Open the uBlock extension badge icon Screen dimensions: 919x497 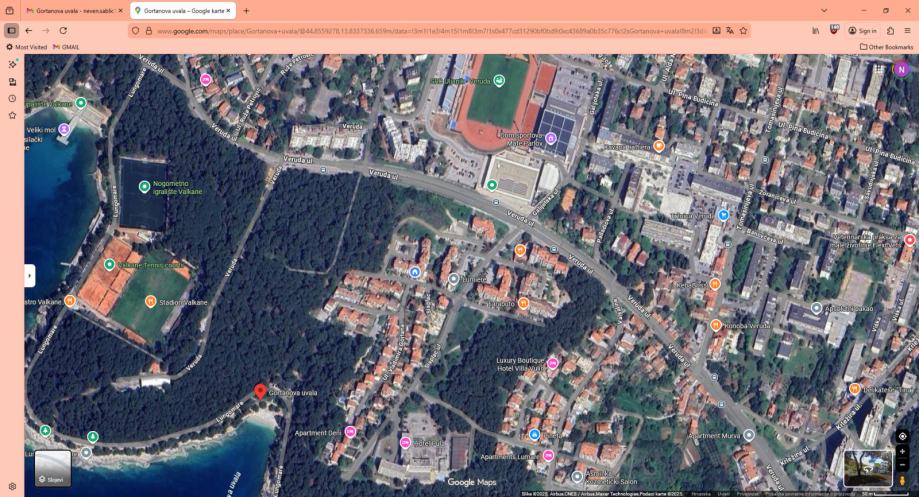(x=834, y=29)
